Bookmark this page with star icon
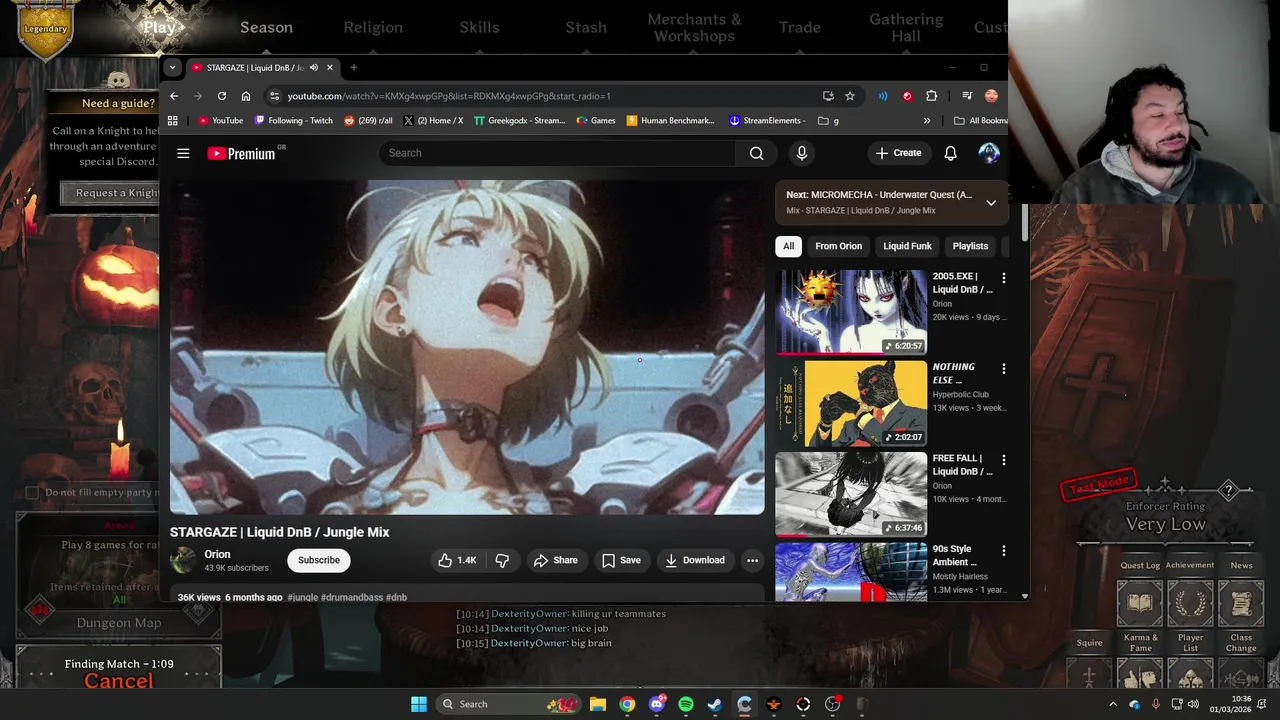Image resolution: width=1280 pixels, height=720 pixels. click(x=850, y=96)
